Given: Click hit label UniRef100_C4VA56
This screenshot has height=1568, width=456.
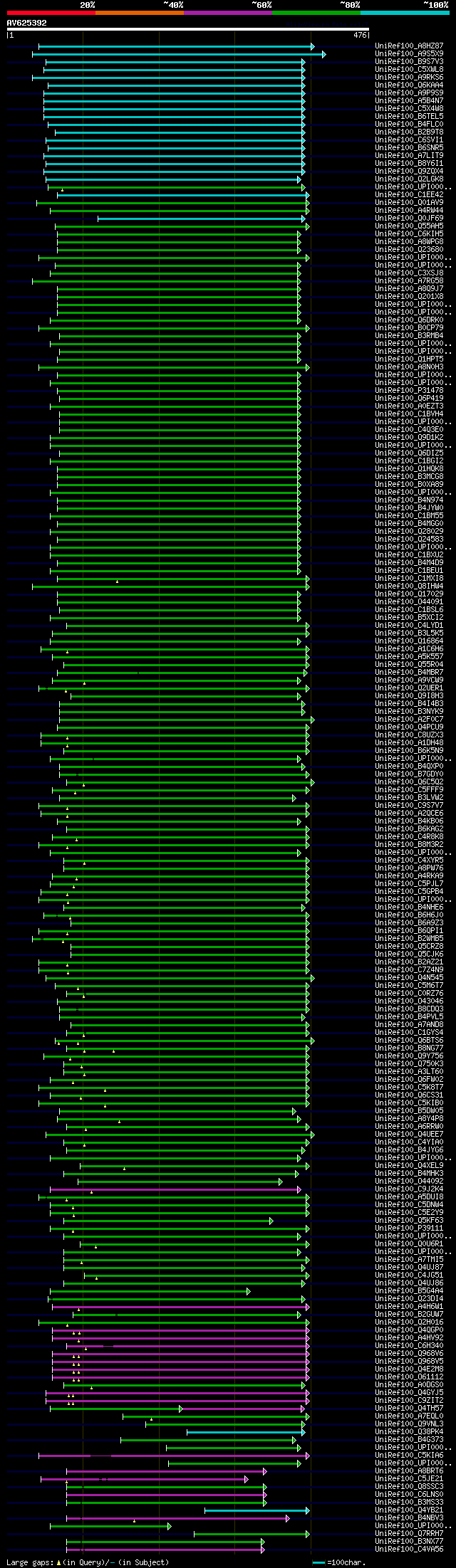Looking at the screenshot, I should click(x=409, y=1549).
